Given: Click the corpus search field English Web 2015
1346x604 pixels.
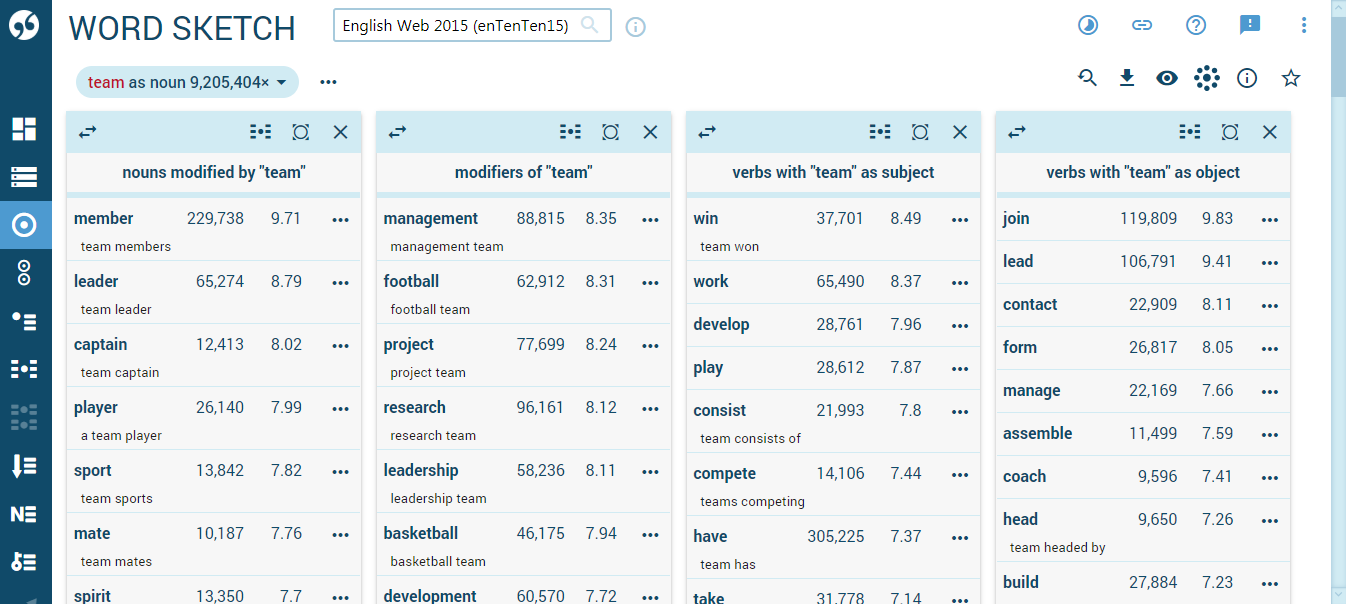Looking at the screenshot, I should coord(456,26).
